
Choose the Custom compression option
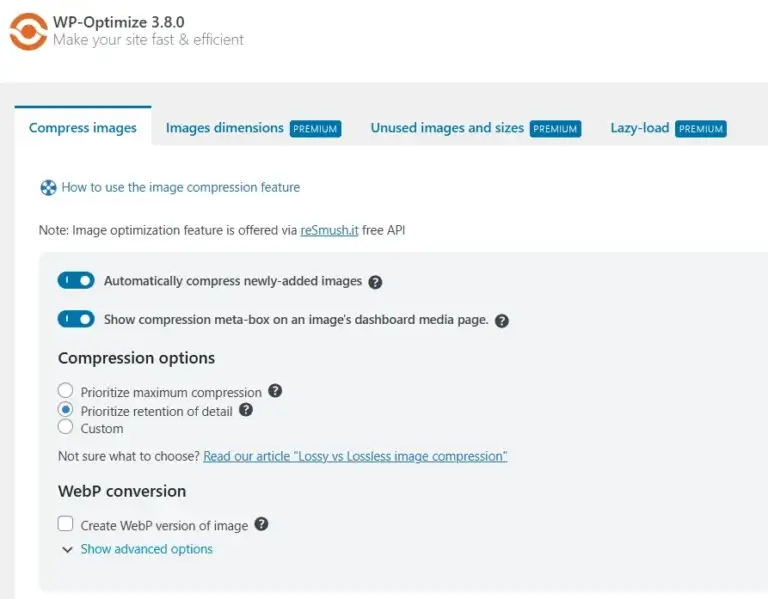pos(66,427)
